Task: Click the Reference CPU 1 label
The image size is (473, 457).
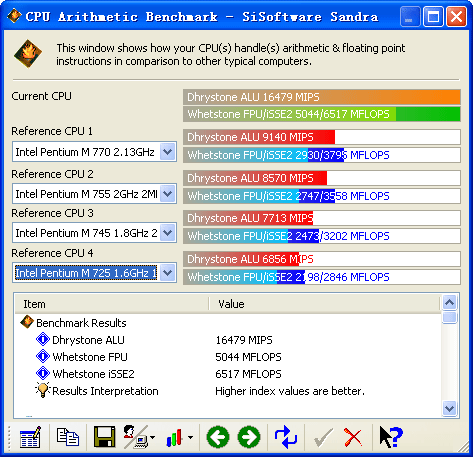Action: tap(52, 131)
